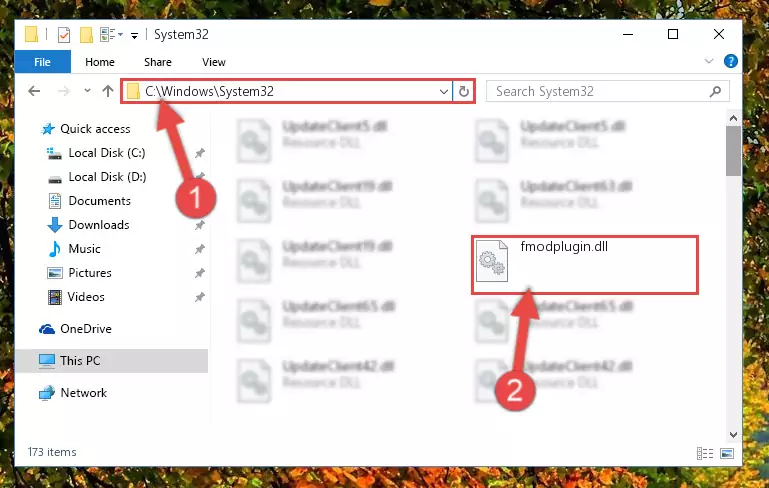Image resolution: width=769 pixels, height=488 pixels.
Task: Unpin Music using its pin icon
Action: (x=200, y=249)
